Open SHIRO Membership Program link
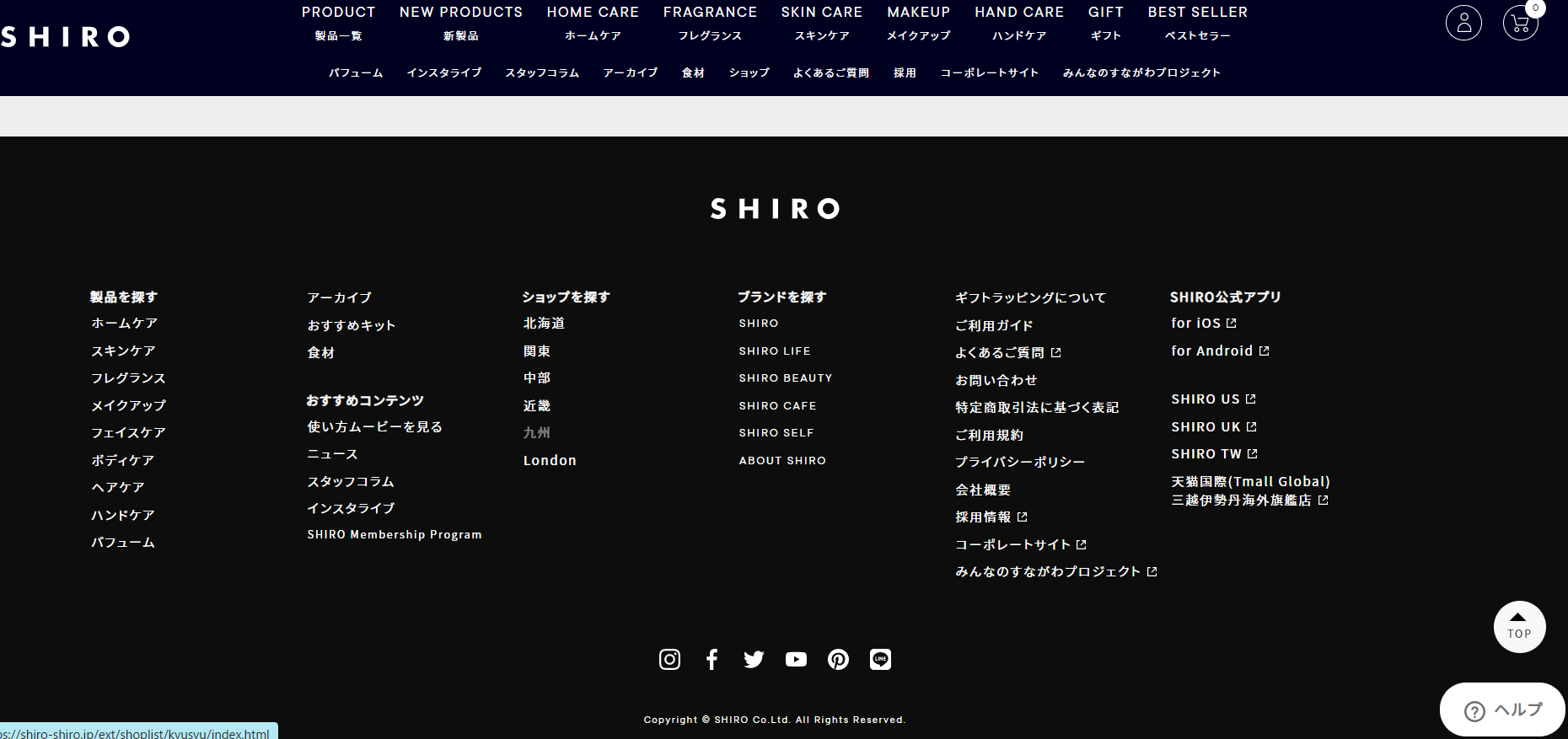Viewport: 1568px width, 739px height. [x=395, y=534]
